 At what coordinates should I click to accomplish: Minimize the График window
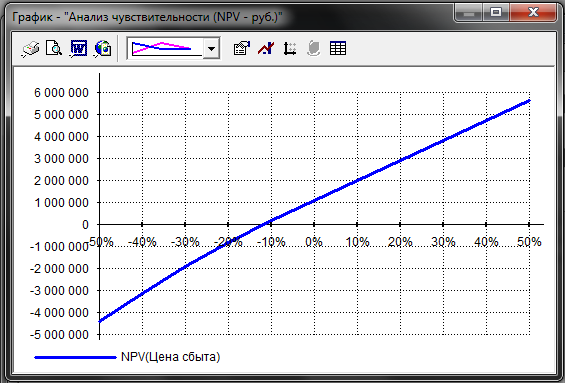(469, 13)
